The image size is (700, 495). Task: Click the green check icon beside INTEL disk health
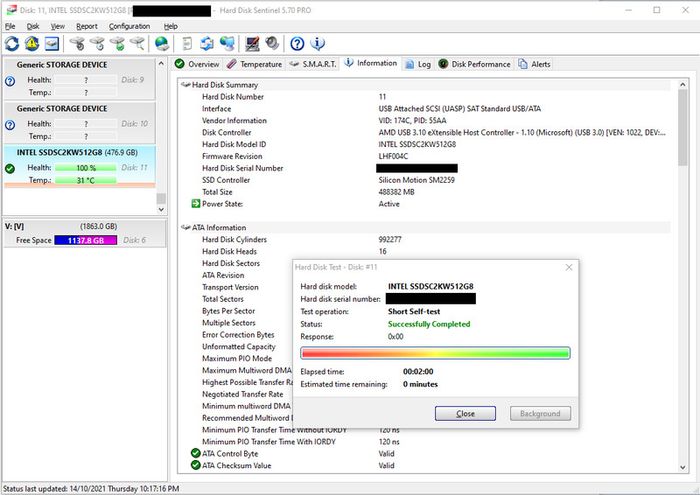click(10, 168)
